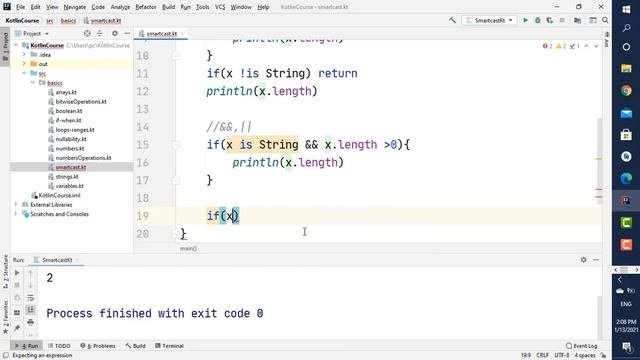This screenshot has width=640, height=360.
Task: Open Windows Start button
Action: [626, 9]
